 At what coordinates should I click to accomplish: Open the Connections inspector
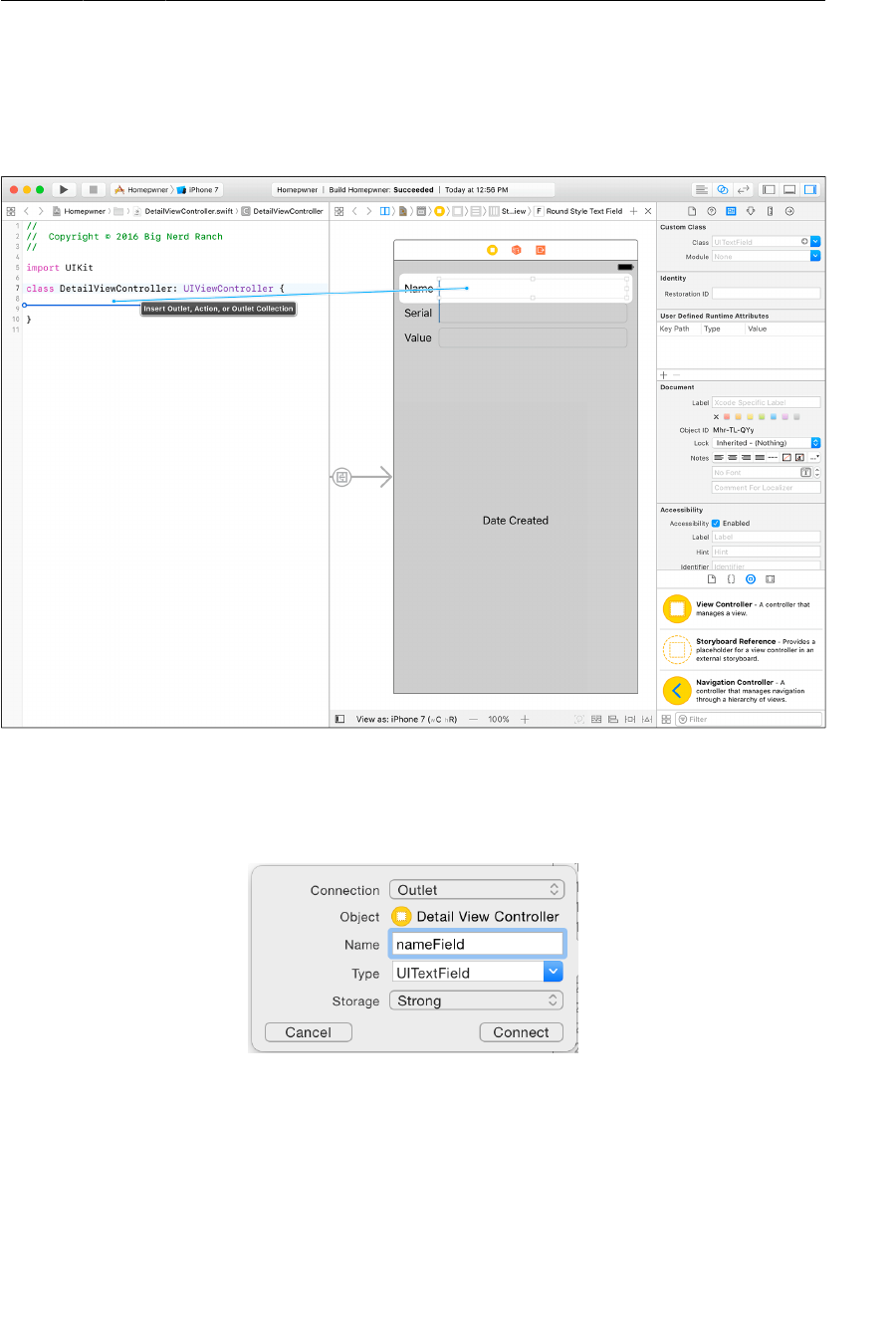point(789,211)
